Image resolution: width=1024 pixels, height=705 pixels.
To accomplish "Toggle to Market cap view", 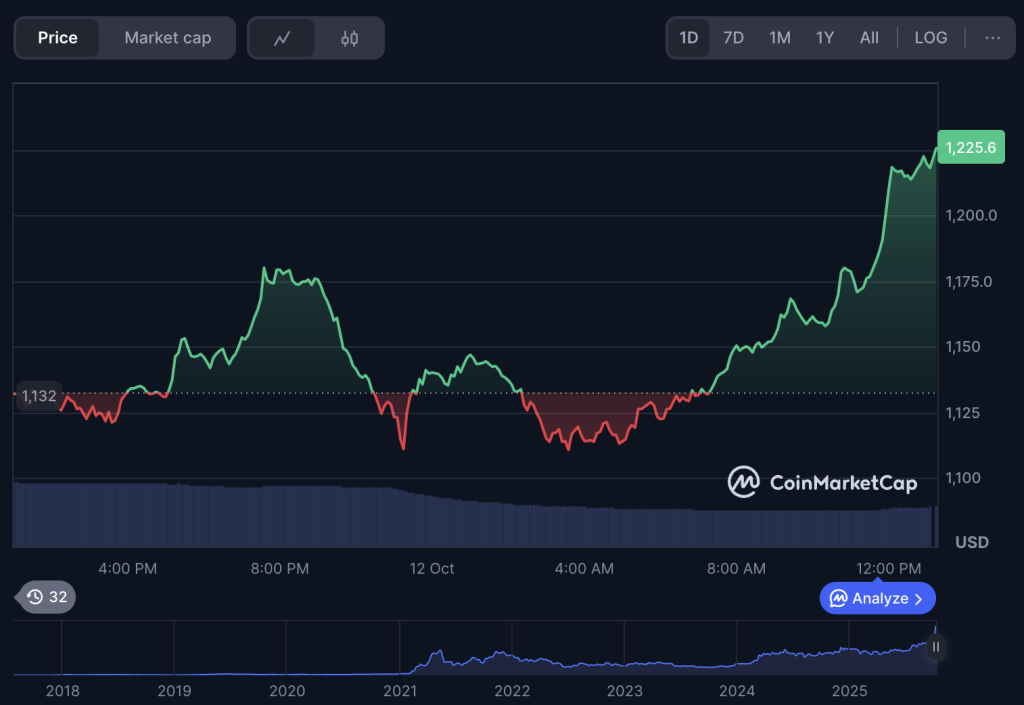I will tap(166, 37).
